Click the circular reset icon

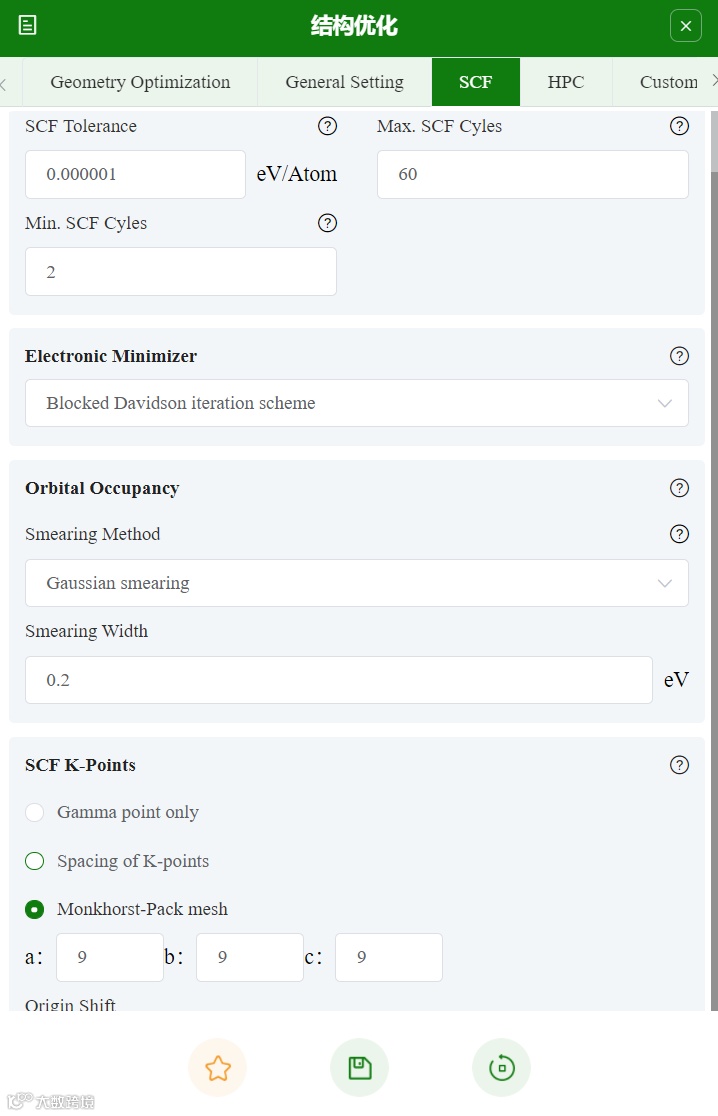[x=501, y=1068]
